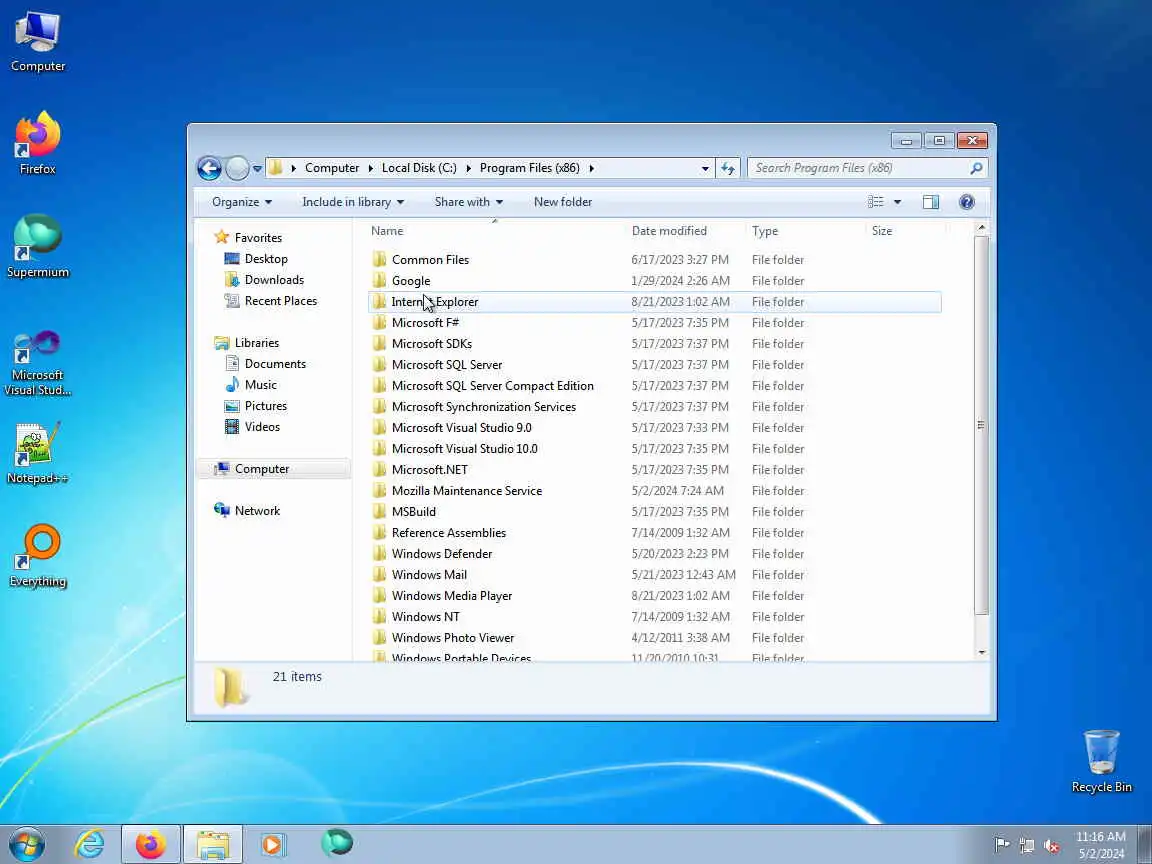Viewport: 1152px width, 864px height.
Task: Click the file list scroll up arrow
Action: 981,228
